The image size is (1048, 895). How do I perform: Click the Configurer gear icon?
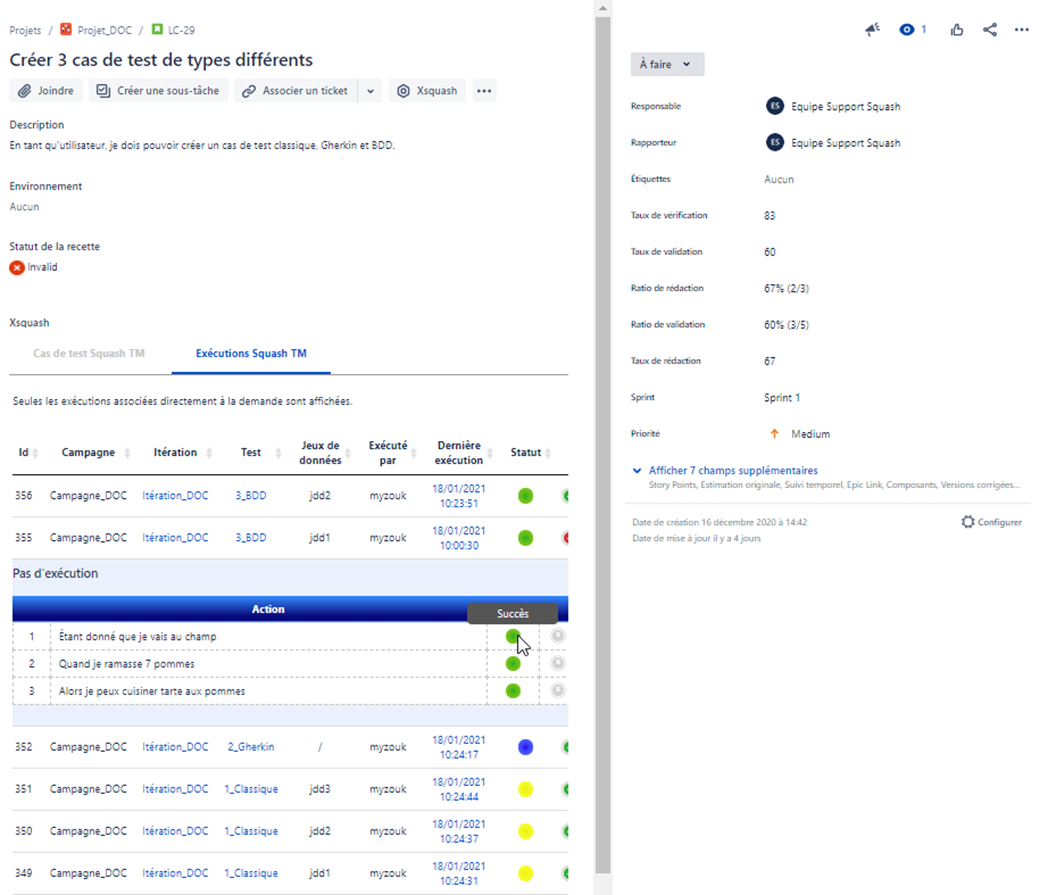pos(968,521)
